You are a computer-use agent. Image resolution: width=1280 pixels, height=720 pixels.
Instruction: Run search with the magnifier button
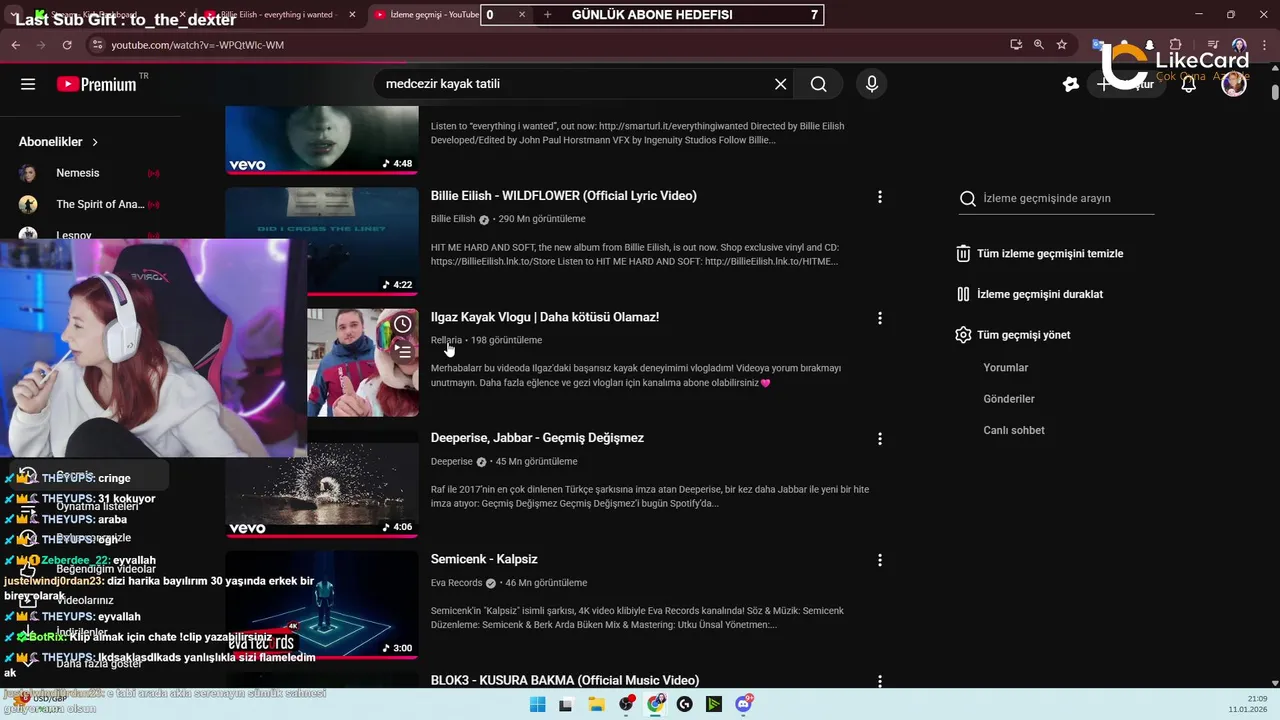click(819, 84)
